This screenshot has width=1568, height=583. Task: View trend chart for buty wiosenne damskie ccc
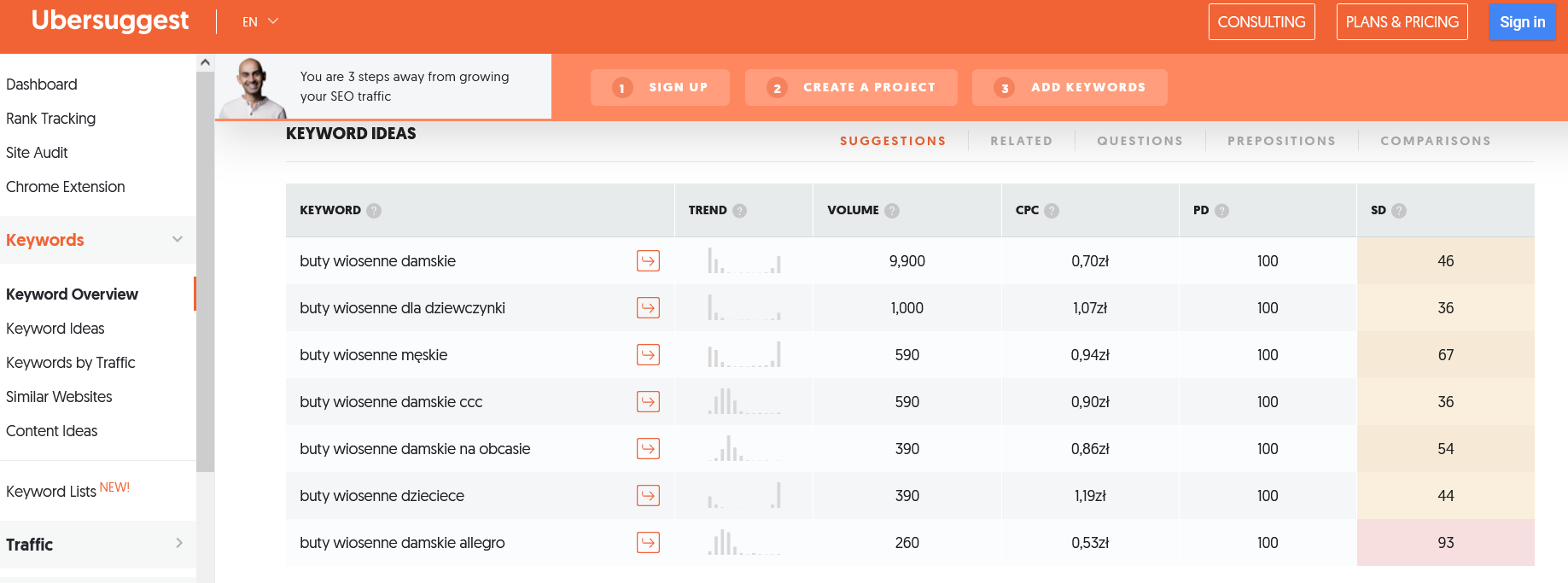tap(744, 401)
